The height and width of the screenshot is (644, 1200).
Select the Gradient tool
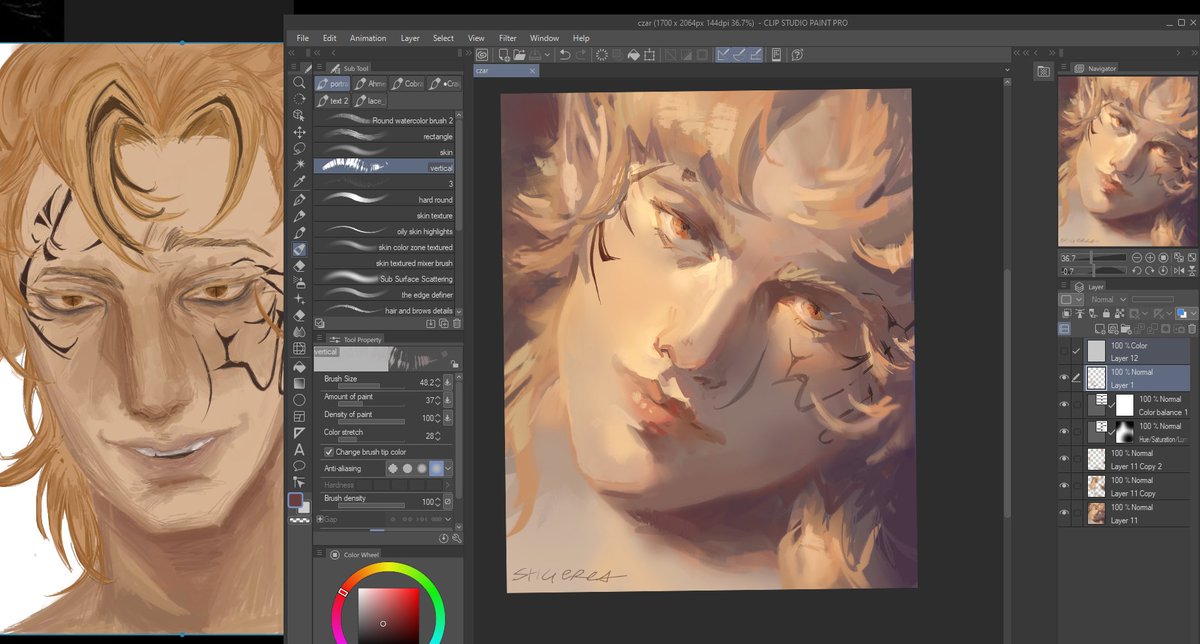[299, 383]
